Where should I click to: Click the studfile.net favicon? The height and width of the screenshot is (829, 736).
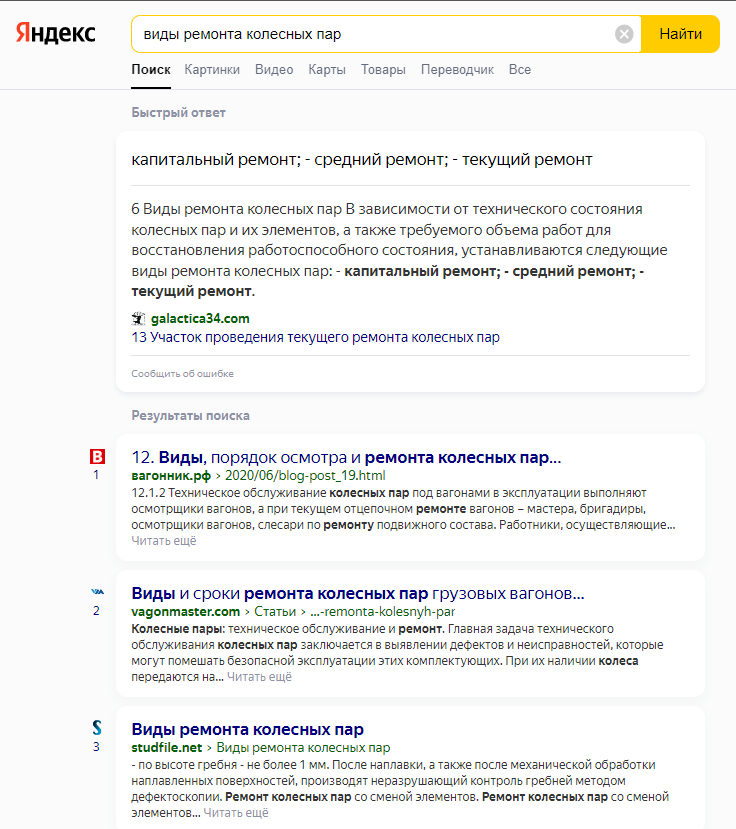tap(97, 728)
